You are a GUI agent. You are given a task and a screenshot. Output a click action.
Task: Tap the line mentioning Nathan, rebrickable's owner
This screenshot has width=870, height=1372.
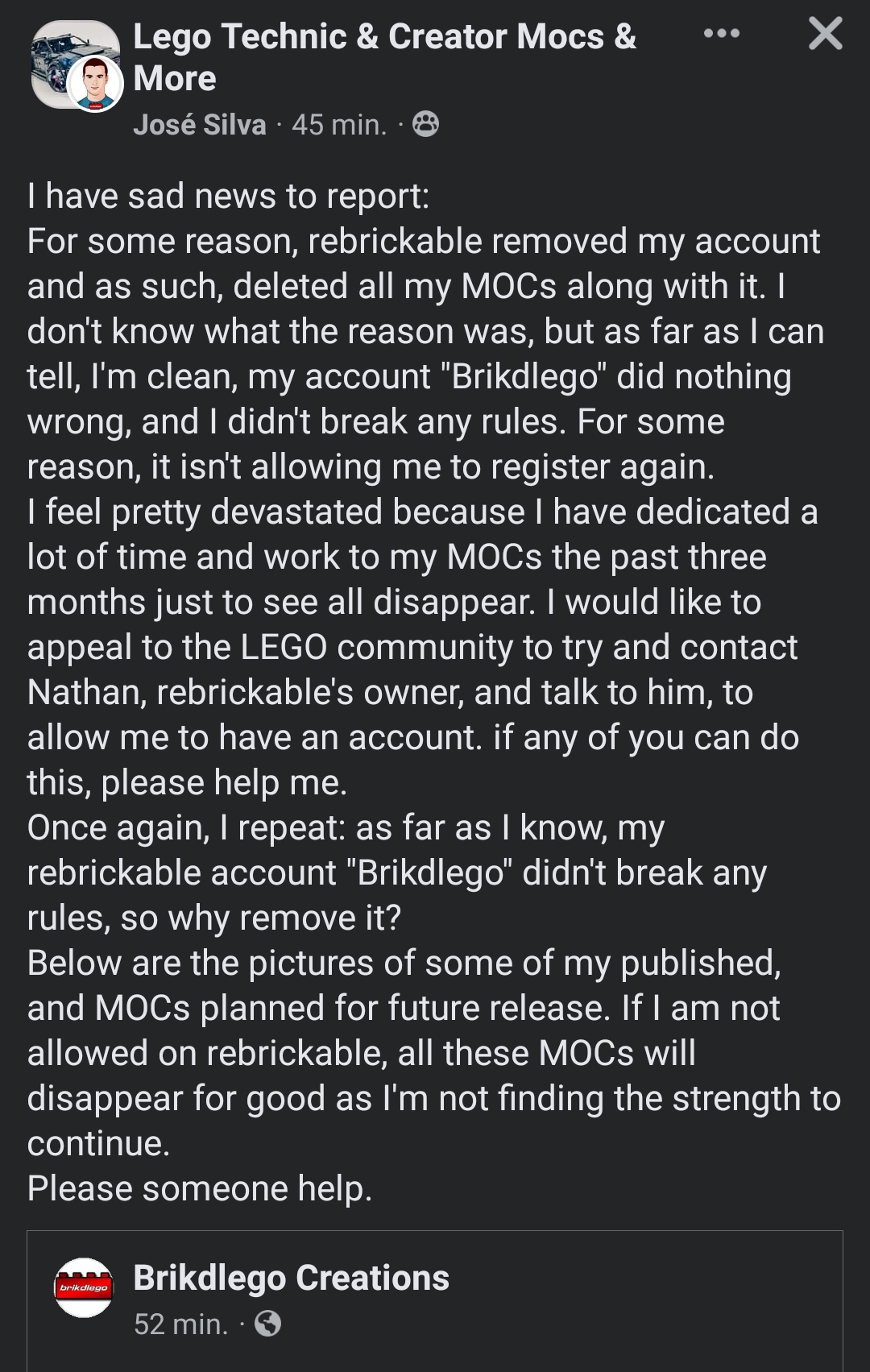(x=390, y=692)
